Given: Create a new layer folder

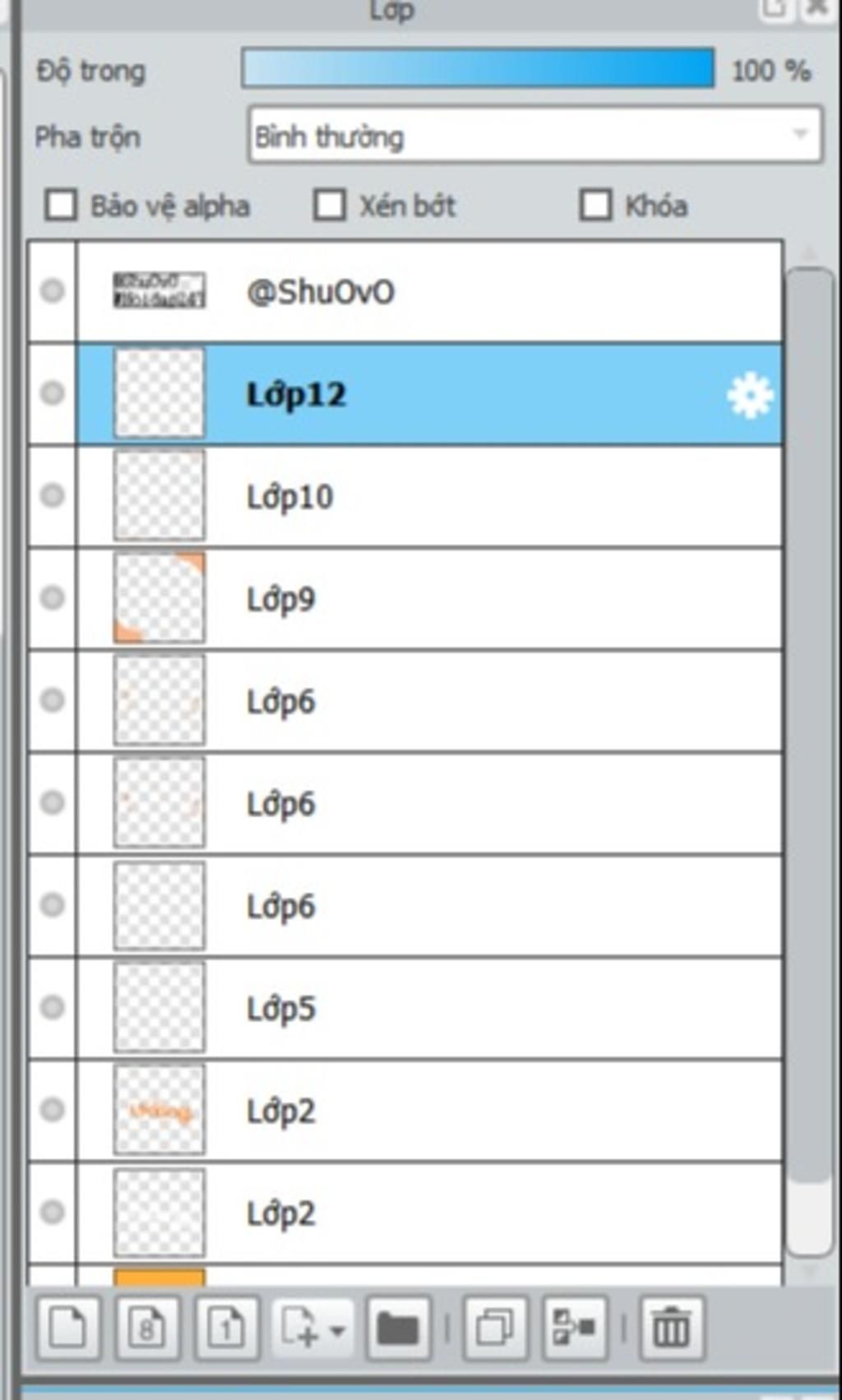Looking at the screenshot, I should tap(398, 1328).
